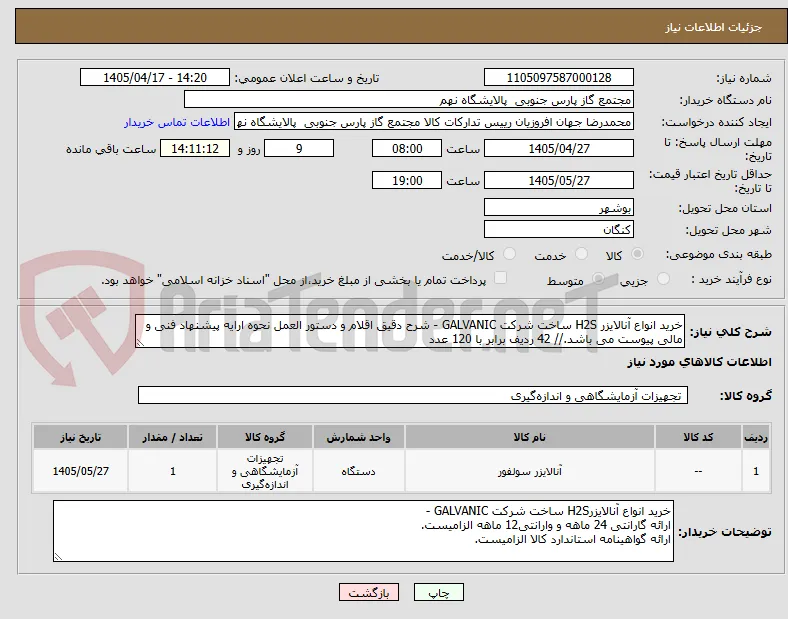This screenshot has height=619, width=788.
Task: Click the شماره نیاز field 1105097587000128
Action: point(559,78)
